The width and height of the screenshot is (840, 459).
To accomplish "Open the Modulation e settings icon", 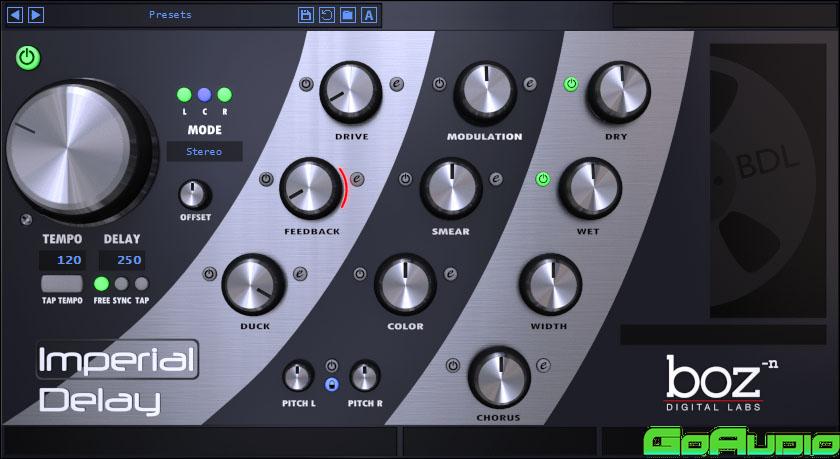I will [530, 84].
